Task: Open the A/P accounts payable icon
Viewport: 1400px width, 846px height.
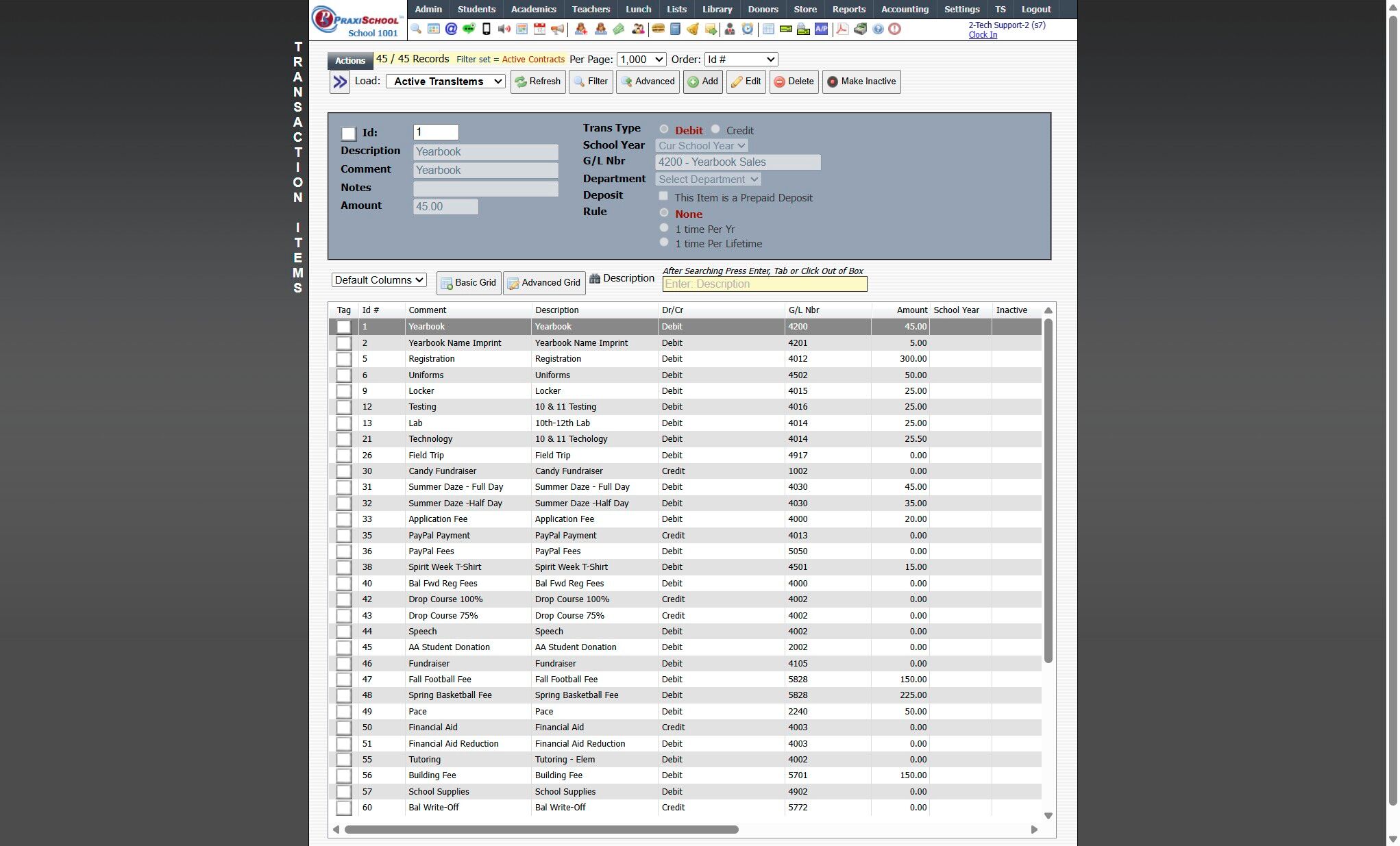Action: [x=821, y=29]
